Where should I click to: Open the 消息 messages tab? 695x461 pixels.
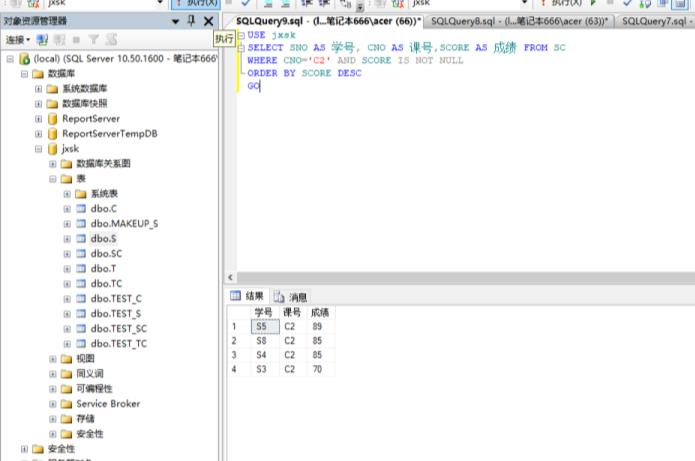(291, 297)
